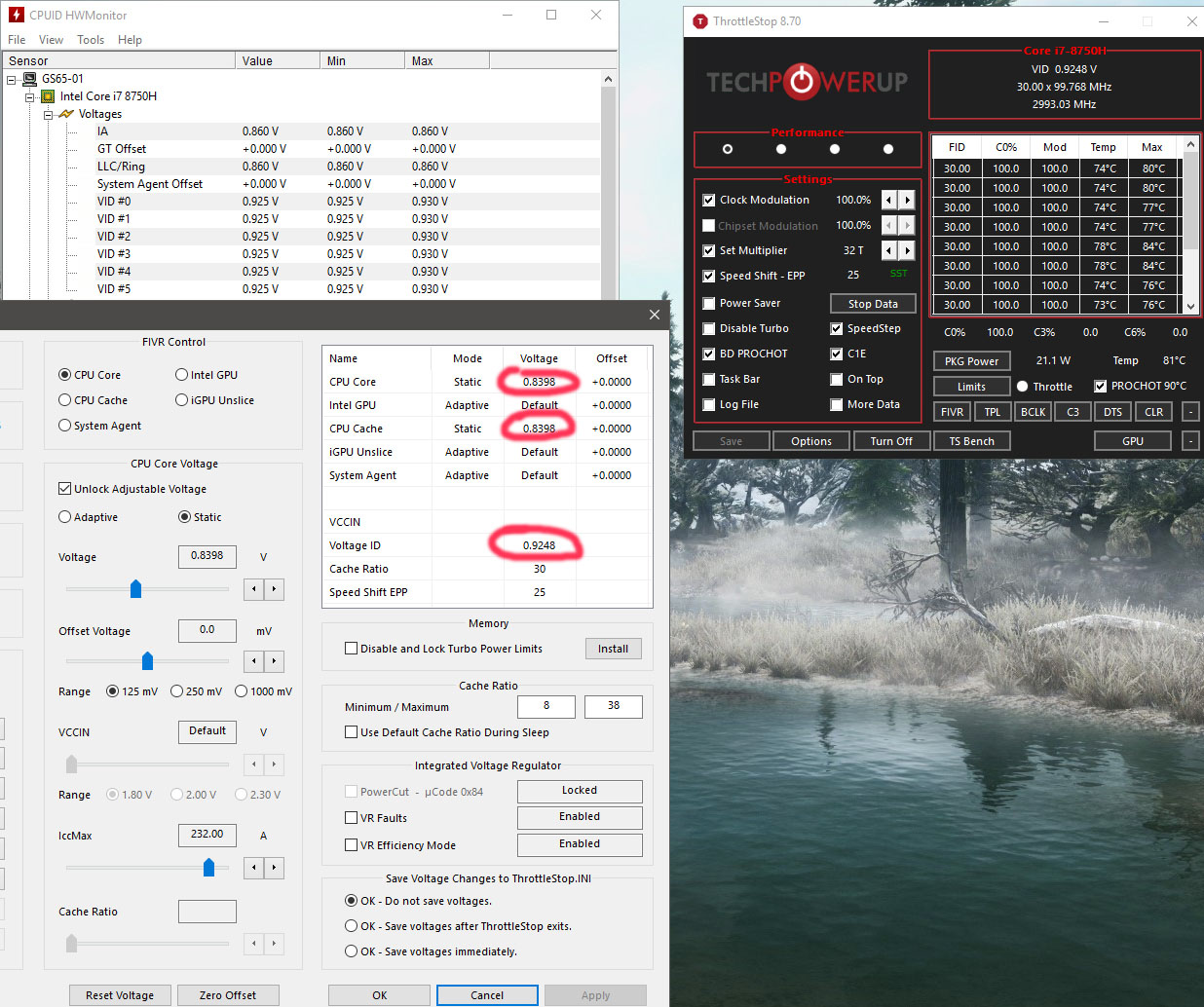Open the Help menu in HWMonitor
The width and height of the screenshot is (1204, 1007).
pyautogui.click(x=130, y=40)
